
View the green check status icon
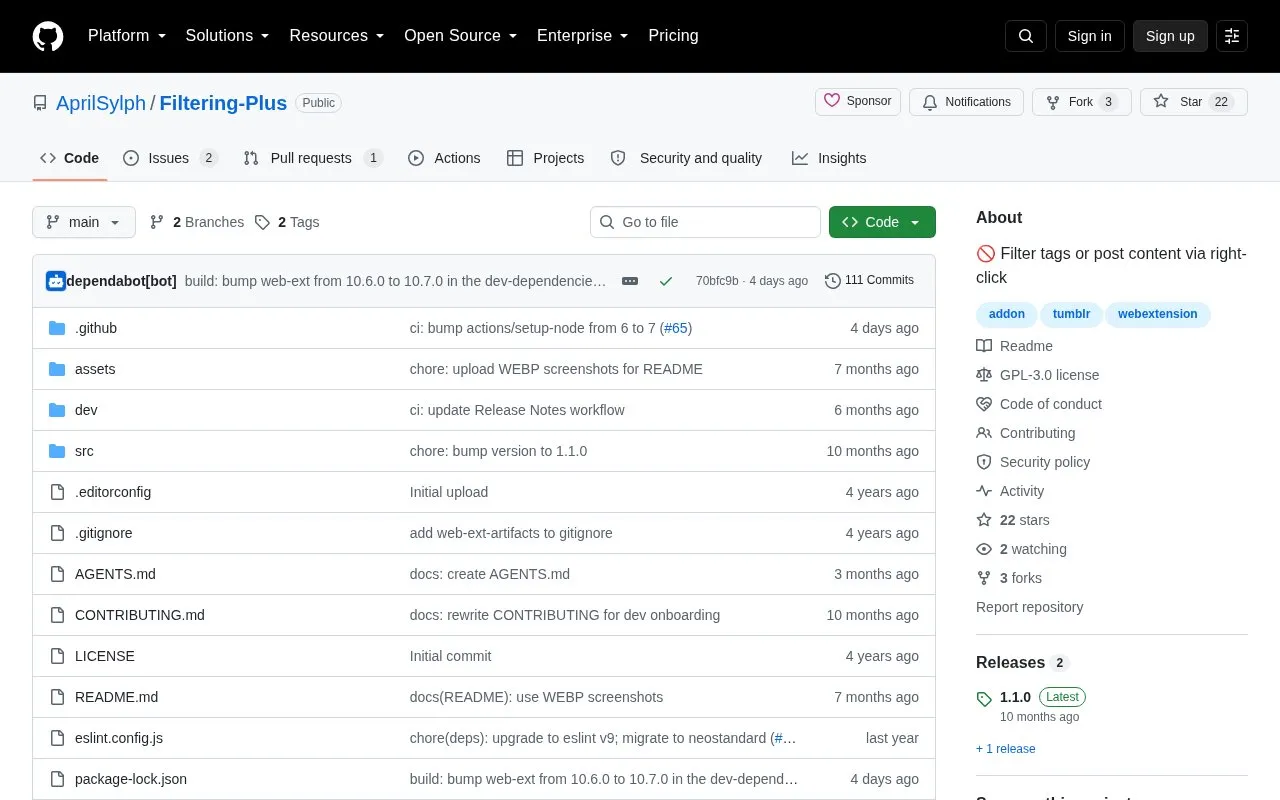coord(666,281)
